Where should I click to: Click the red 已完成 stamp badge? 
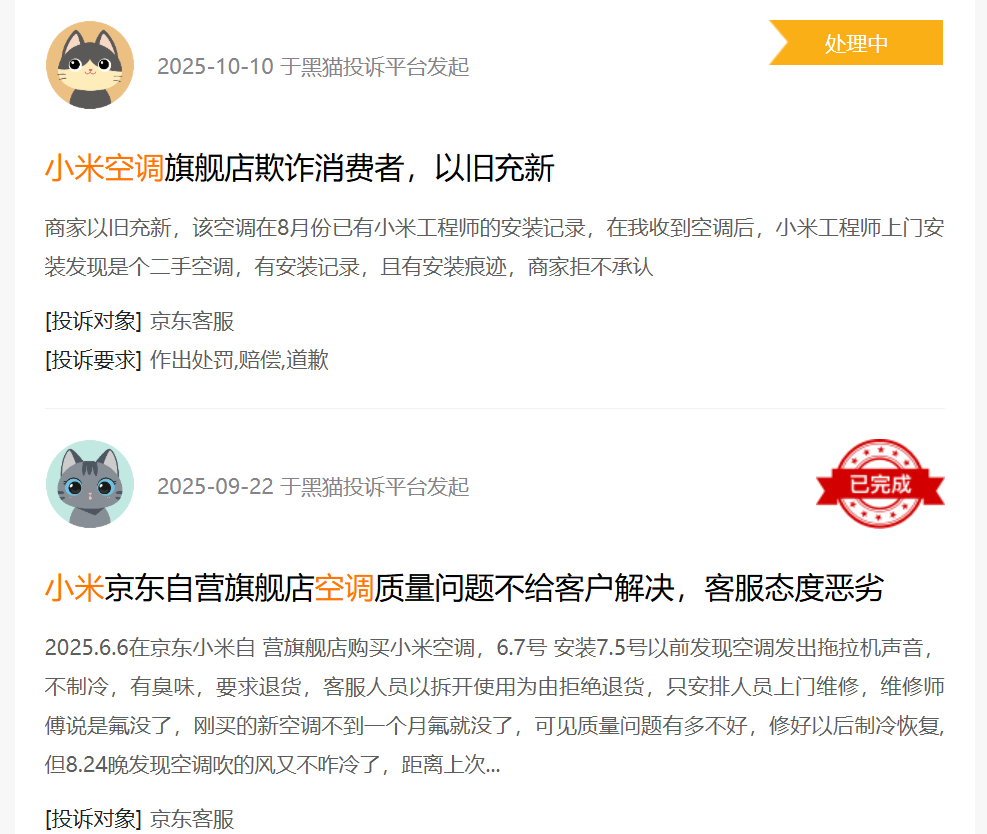coord(880,483)
